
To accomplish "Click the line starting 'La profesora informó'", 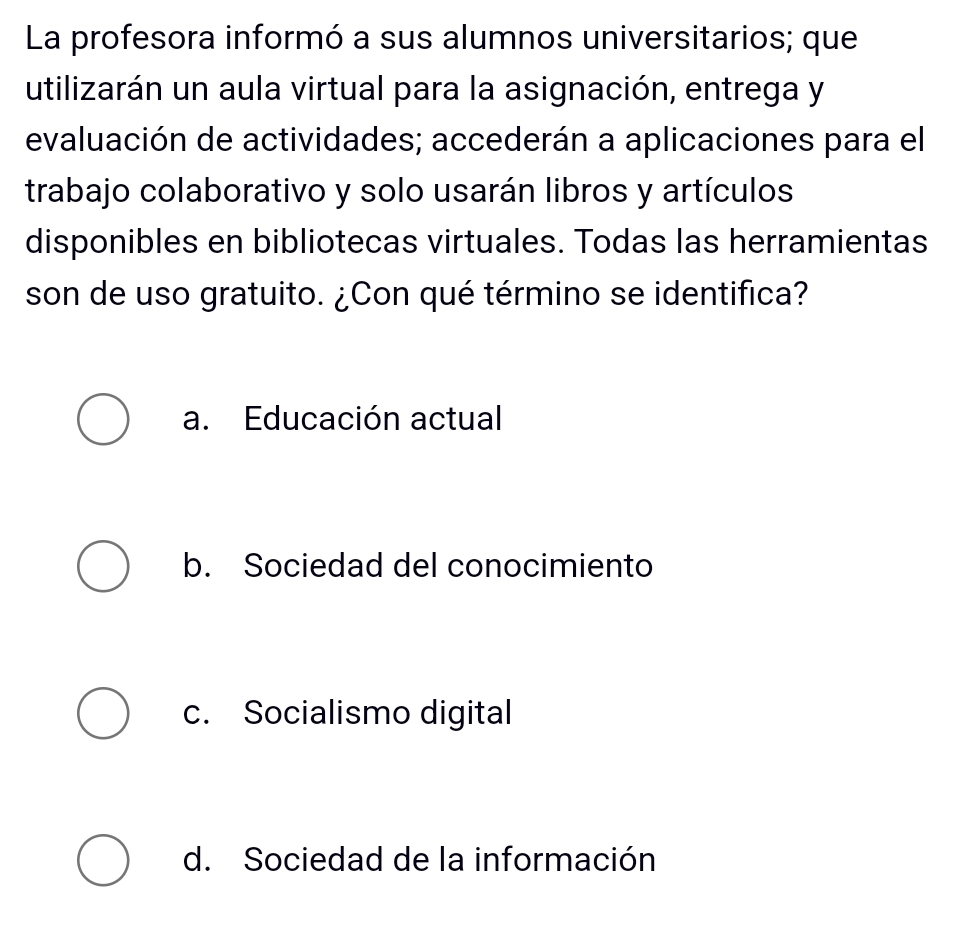I will pos(442,40).
